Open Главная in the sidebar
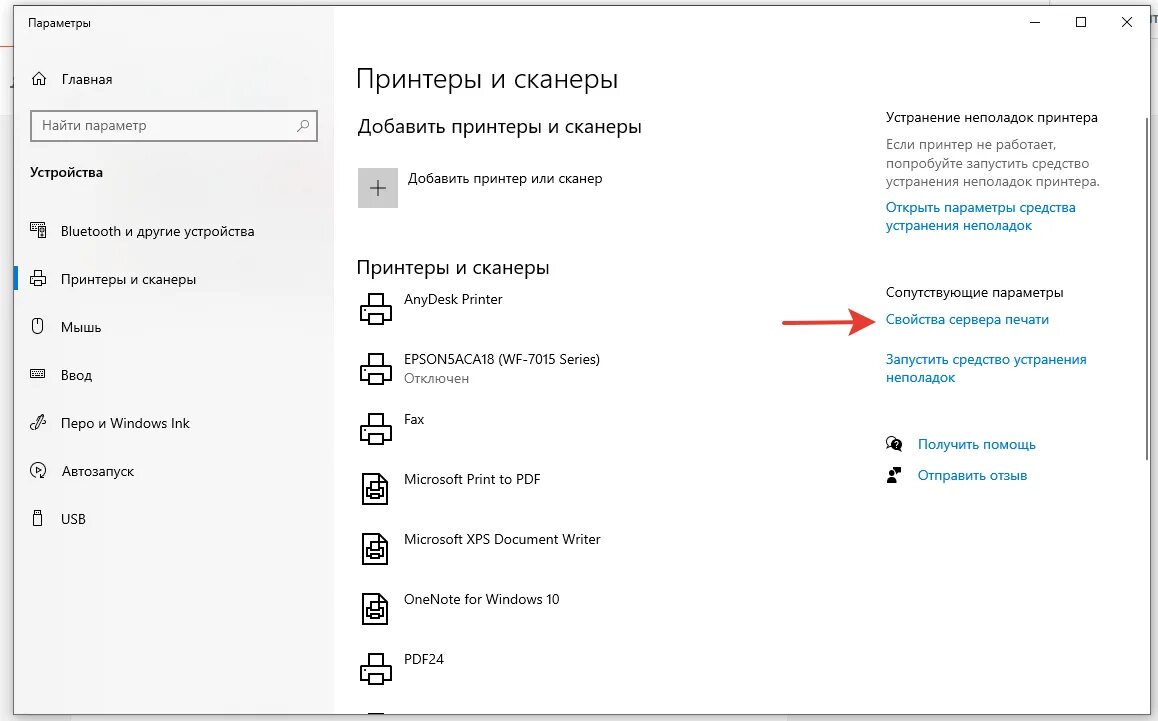 86,79
